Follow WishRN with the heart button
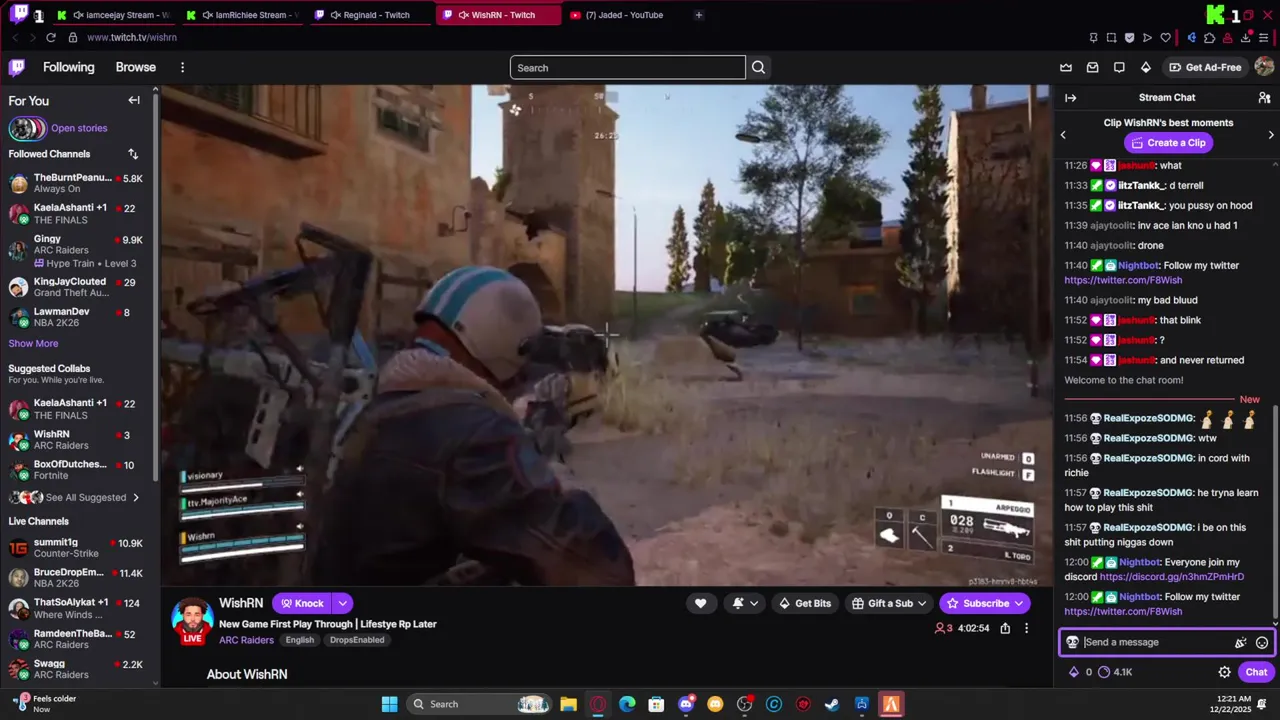The image size is (1280, 720). (700, 603)
